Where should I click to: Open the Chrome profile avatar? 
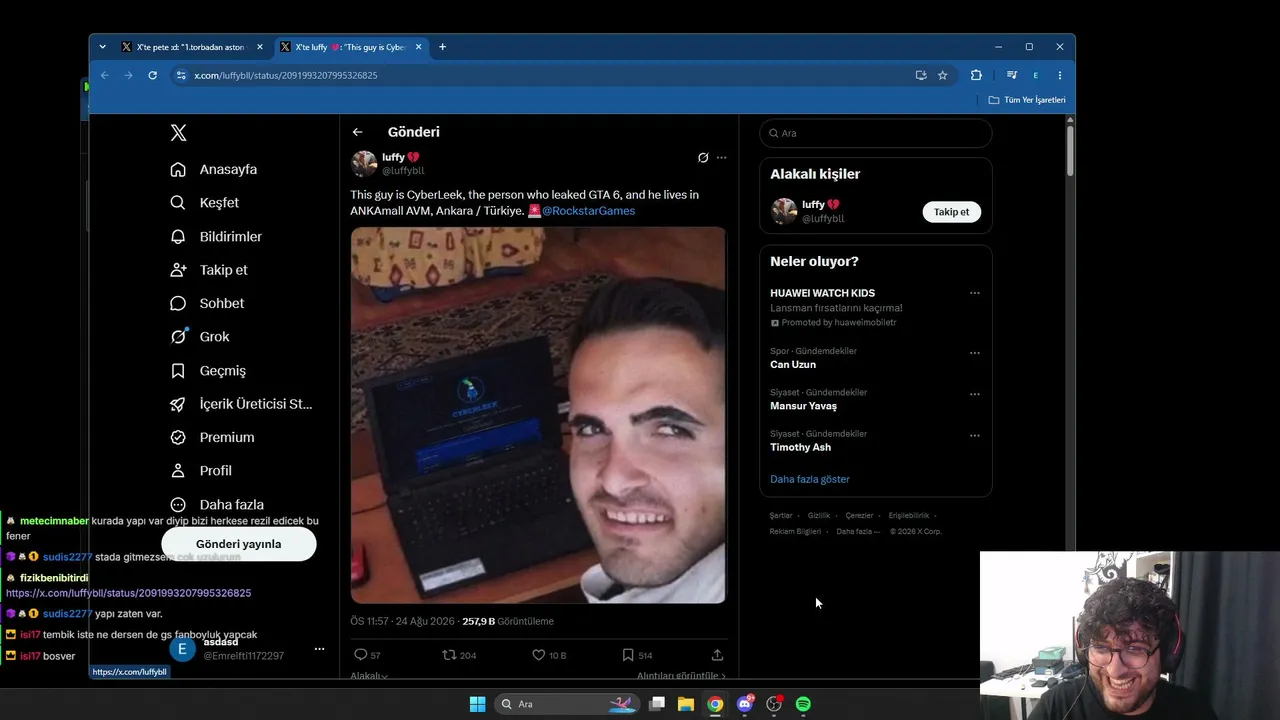tap(1036, 75)
